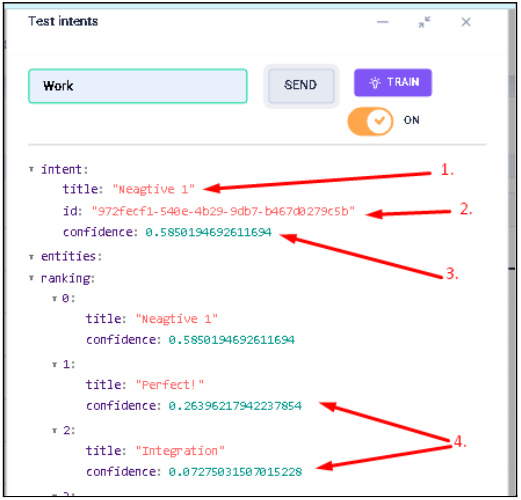Shrink the Test intents panel via arrows icon
The width and height of the screenshot is (521, 500).
[x=424, y=22]
